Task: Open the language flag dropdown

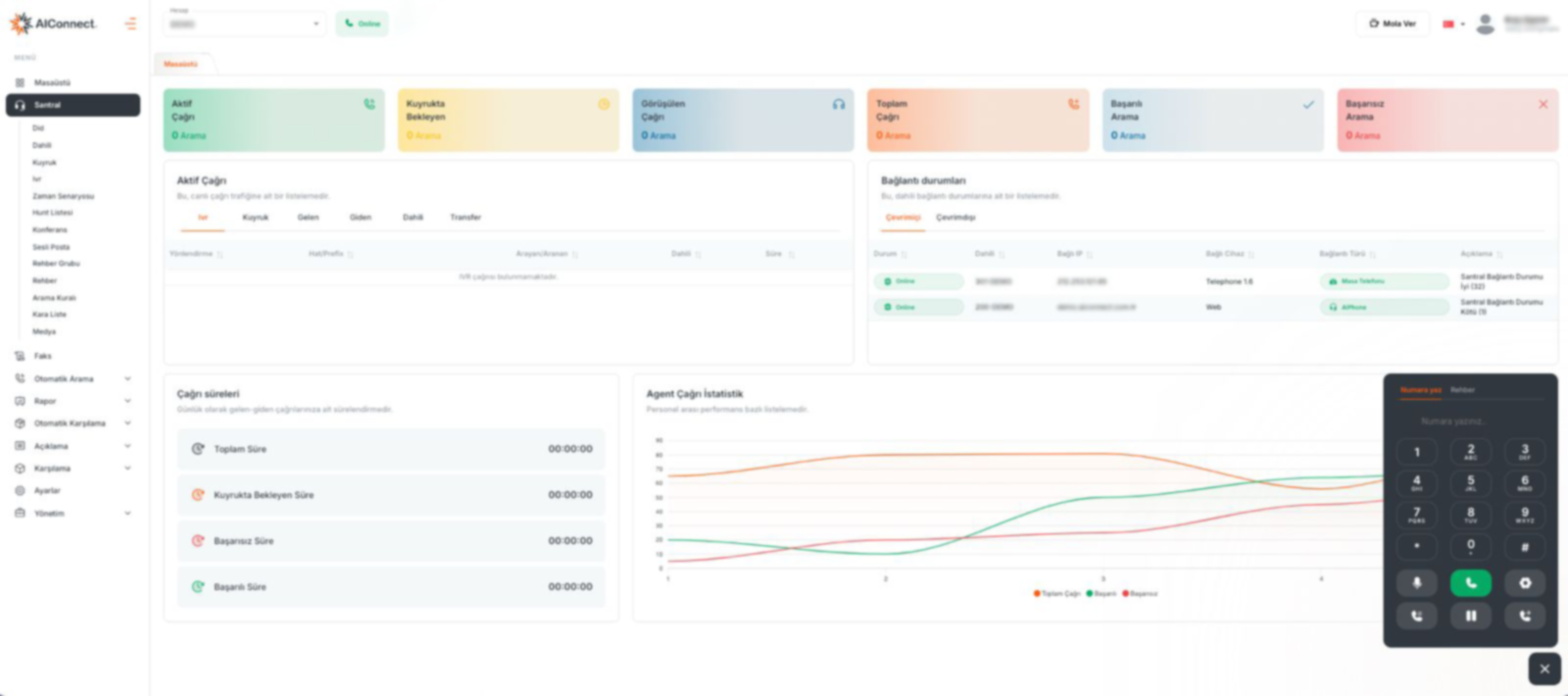Action: 1453,24
